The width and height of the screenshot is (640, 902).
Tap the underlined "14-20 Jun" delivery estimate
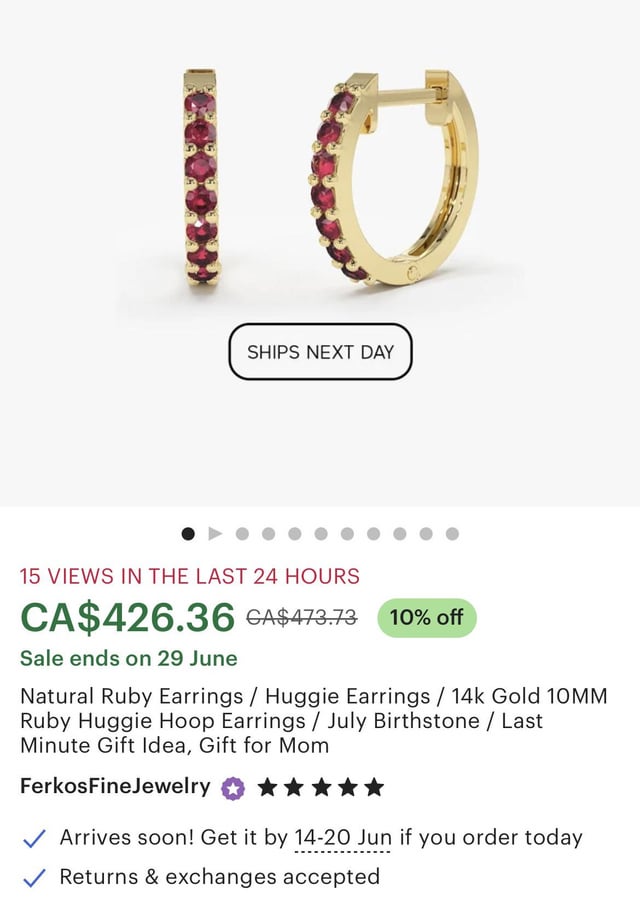(x=342, y=838)
